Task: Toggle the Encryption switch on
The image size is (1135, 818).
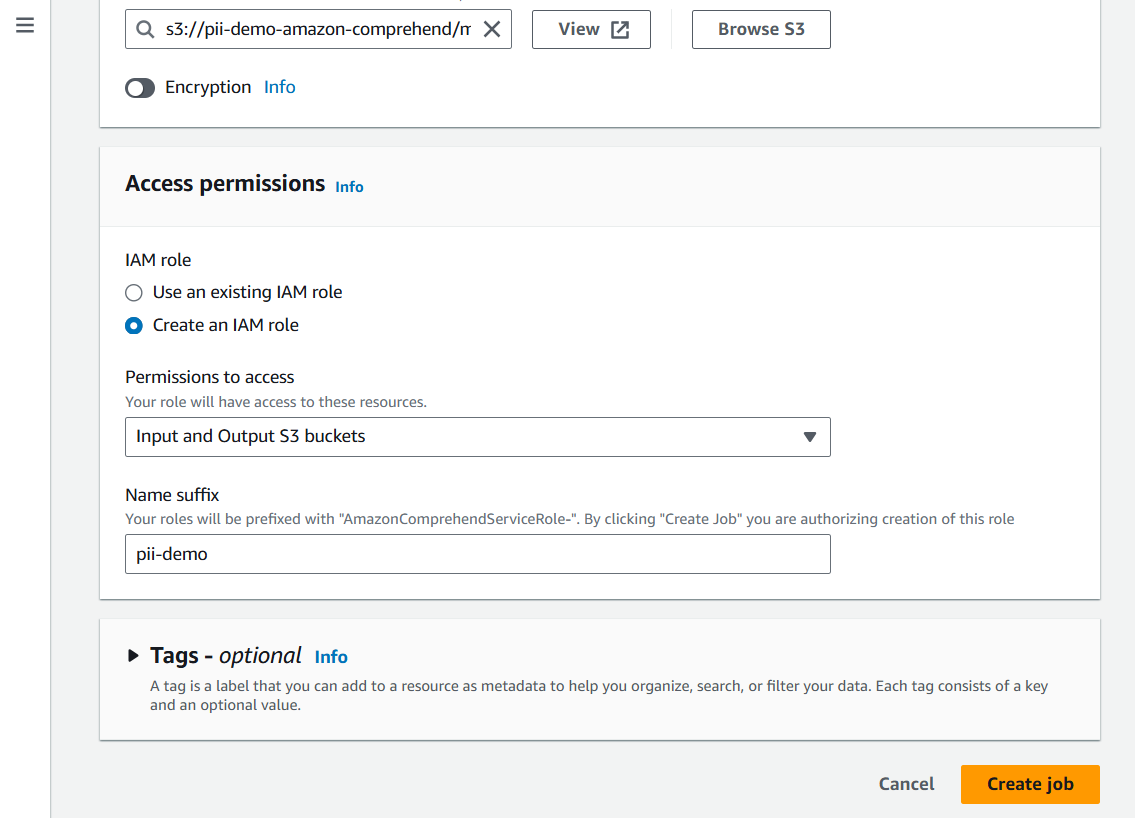Action: point(140,88)
